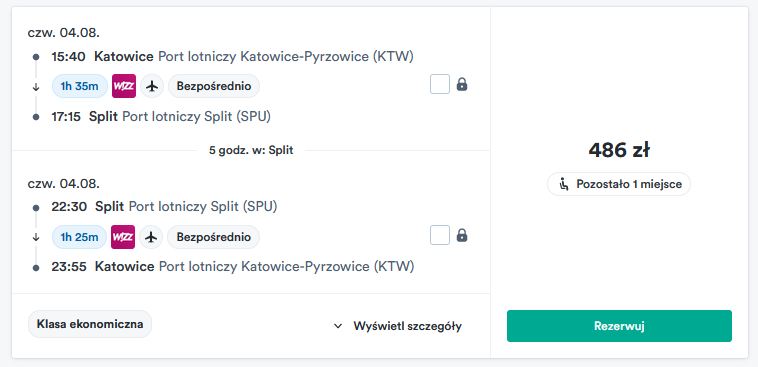Select the Bezpośrednio tag on the outbound flight

pos(214,86)
